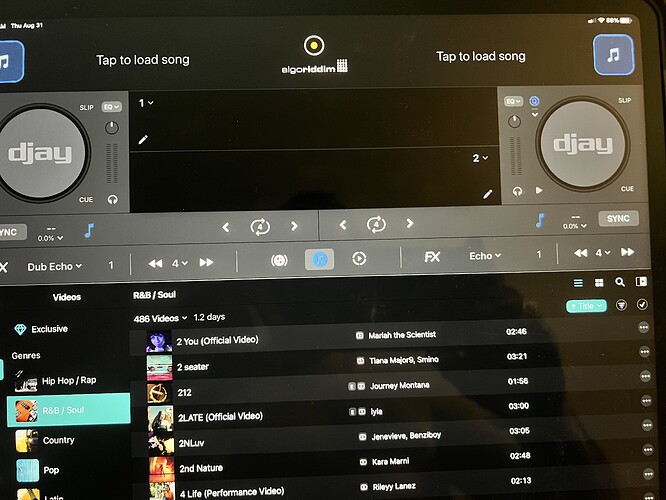
Task: Open right deck tempo 0.0% dropdown
Action: (575, 226)
